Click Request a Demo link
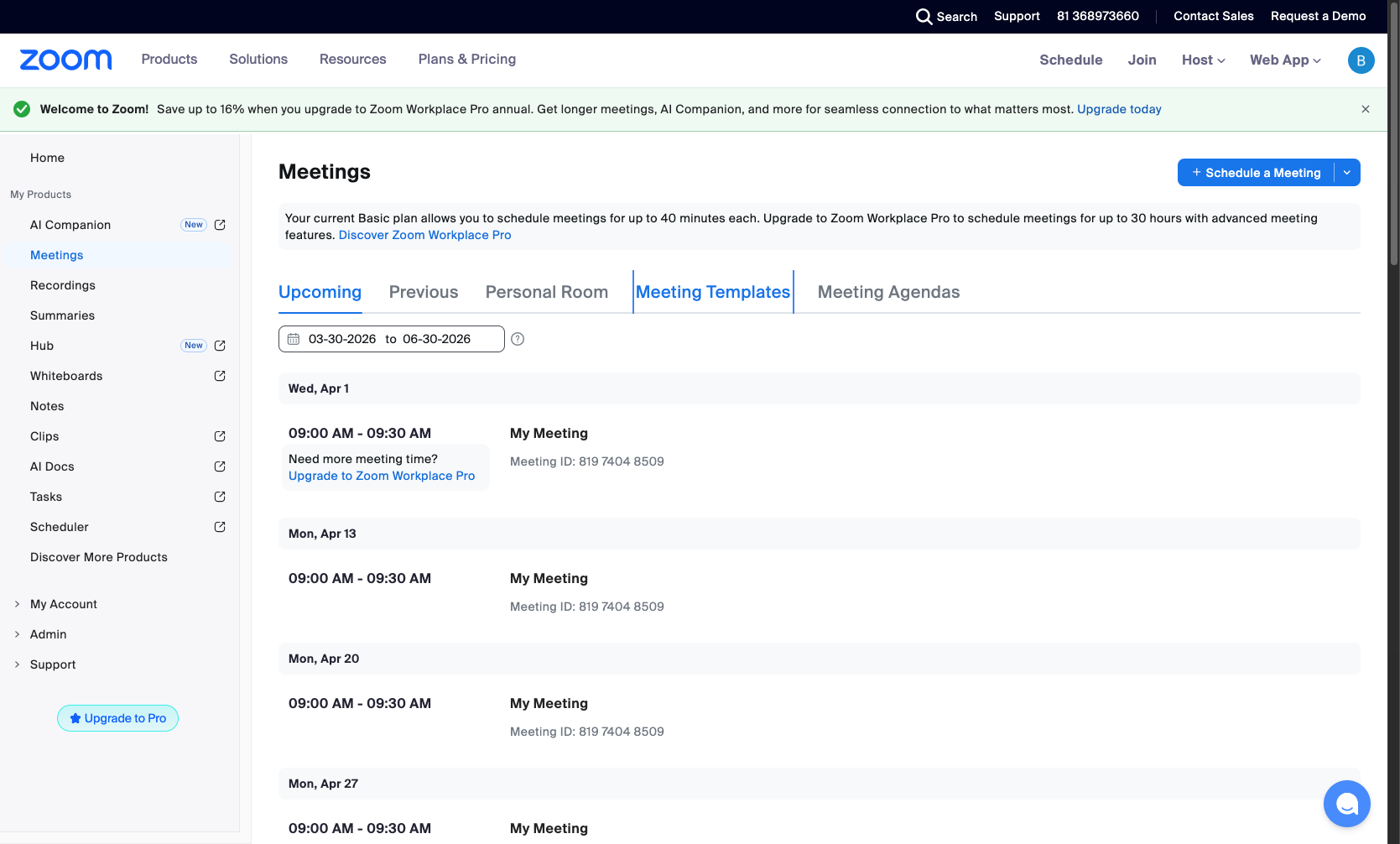 pyautogui.click(x=1318, y=16)
